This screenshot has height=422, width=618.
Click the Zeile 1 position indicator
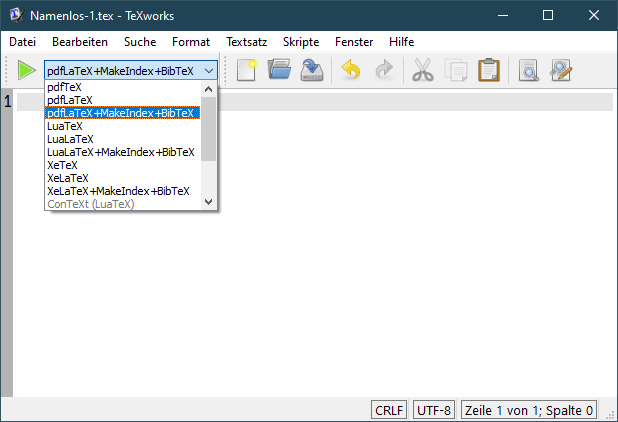[x=530, y=410]
